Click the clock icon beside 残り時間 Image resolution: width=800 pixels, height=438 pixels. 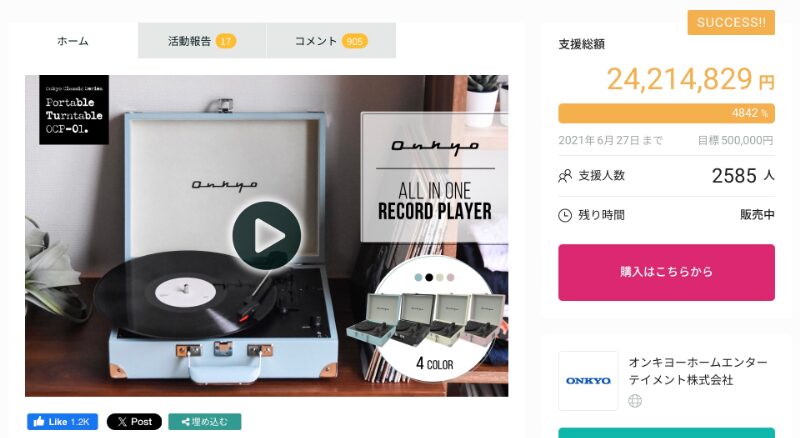coord(565,215)
